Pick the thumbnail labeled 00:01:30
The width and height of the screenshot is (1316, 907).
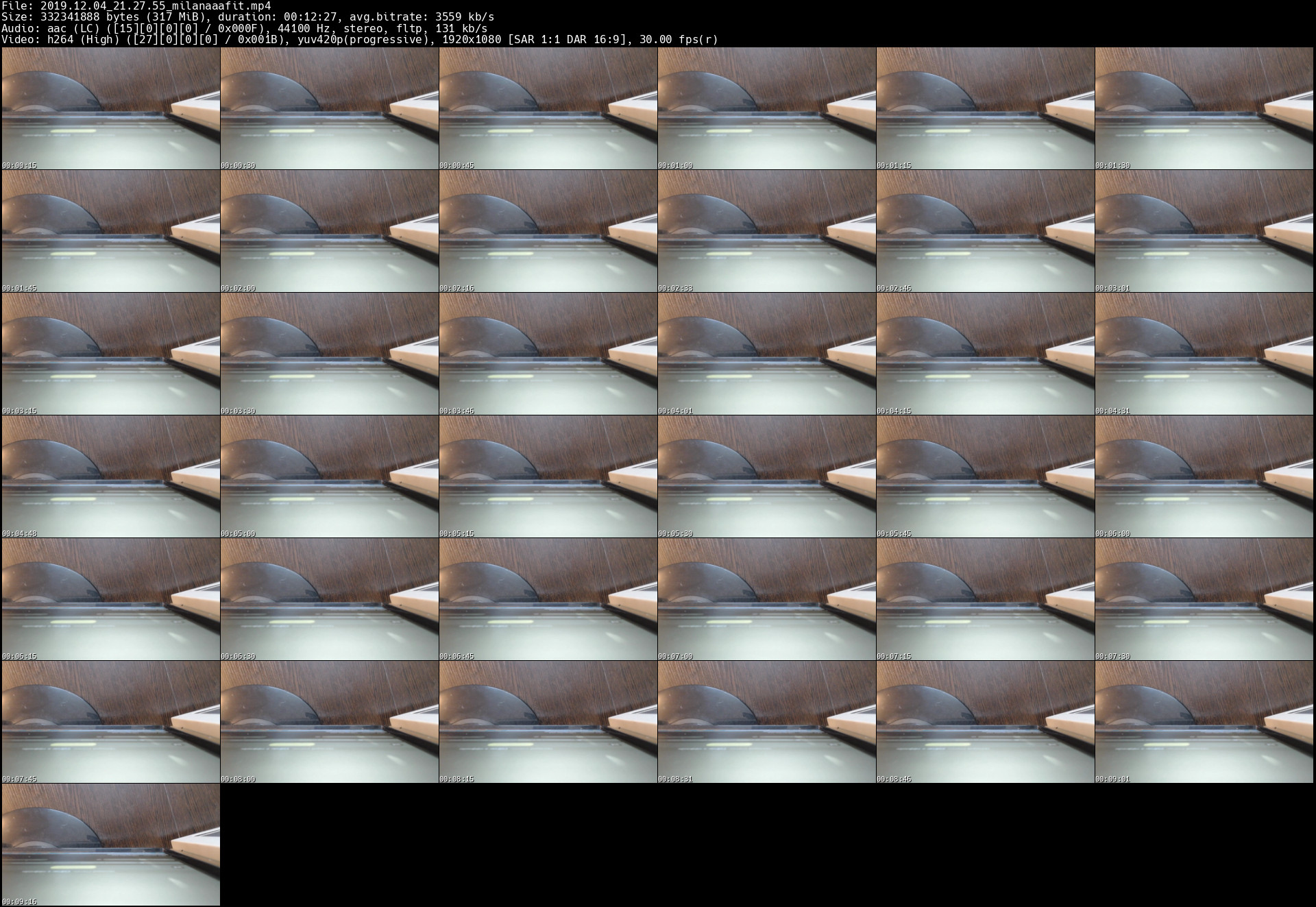[1204, 108]
